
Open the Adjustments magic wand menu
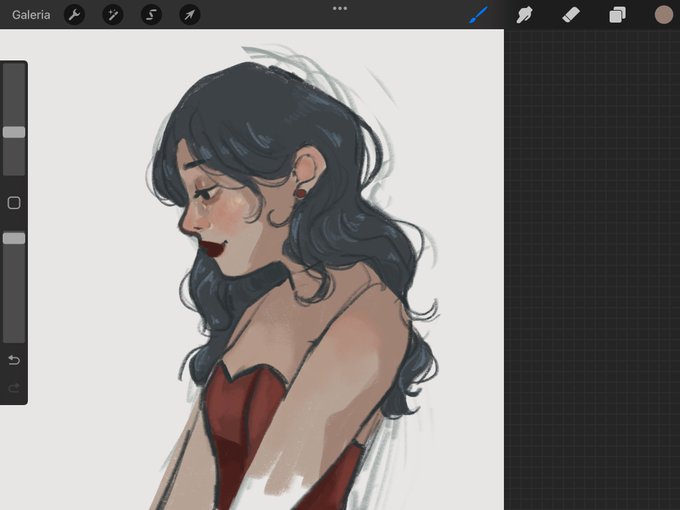pos(113,15)
